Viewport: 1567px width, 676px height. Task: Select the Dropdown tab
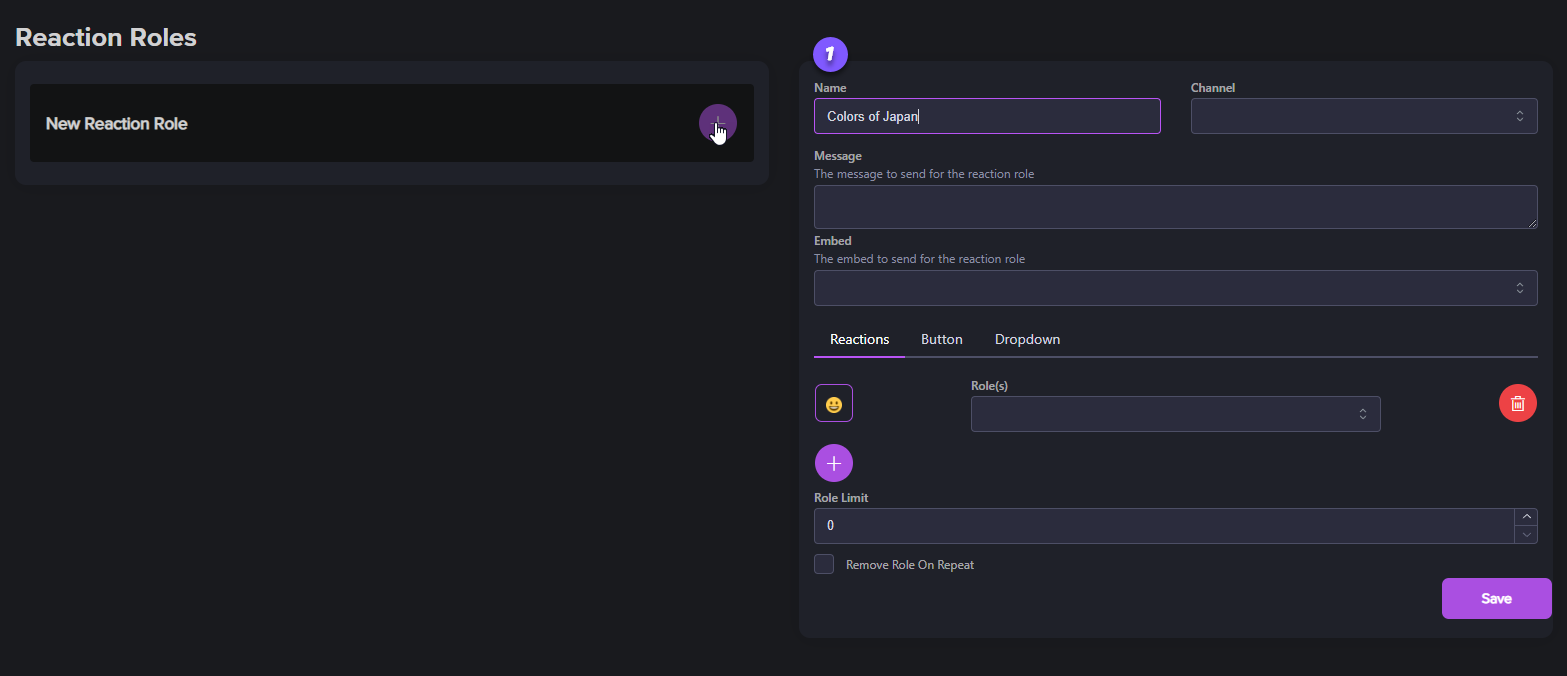1027,339
